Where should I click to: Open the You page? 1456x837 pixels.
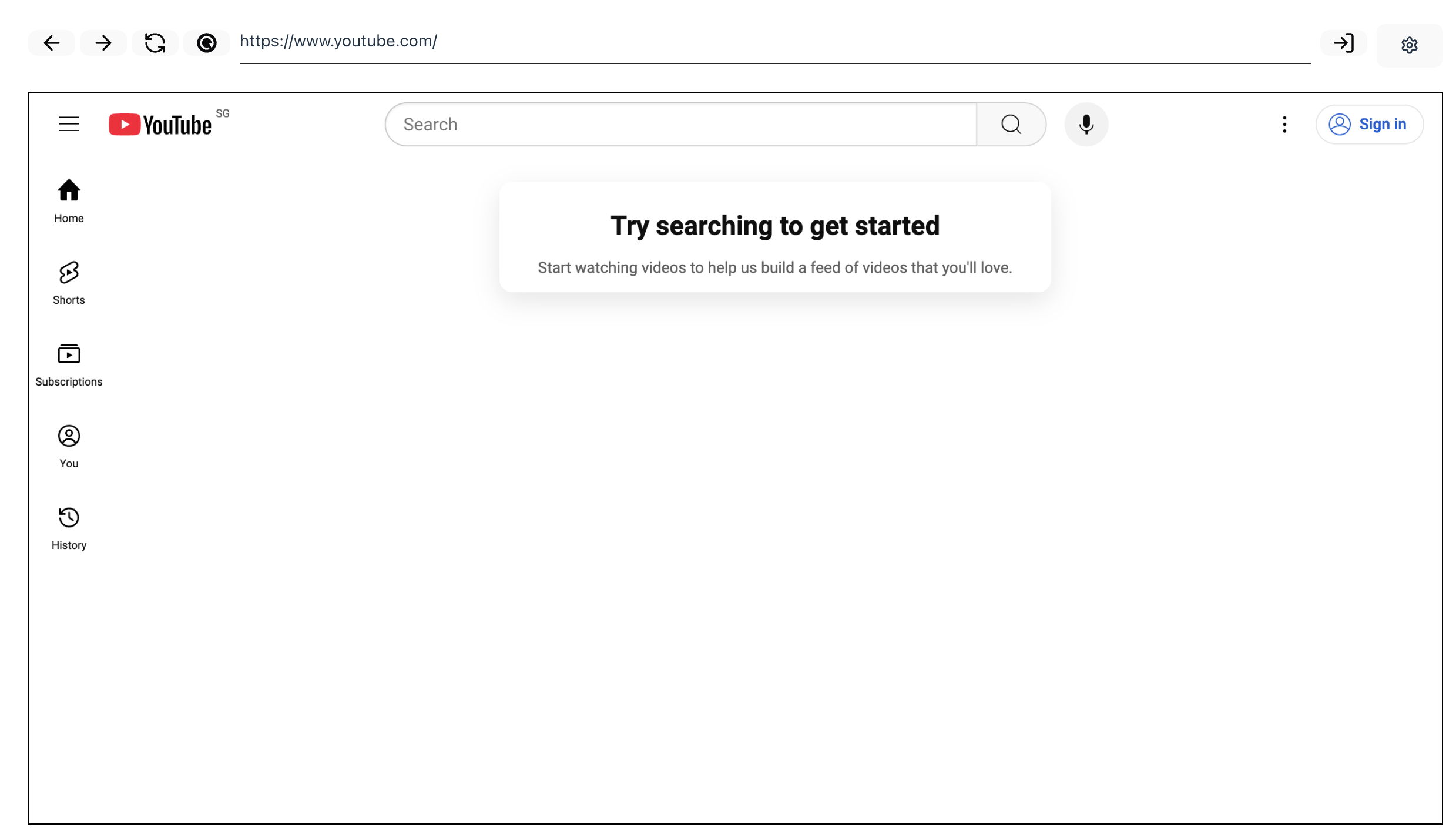[69, 446]
